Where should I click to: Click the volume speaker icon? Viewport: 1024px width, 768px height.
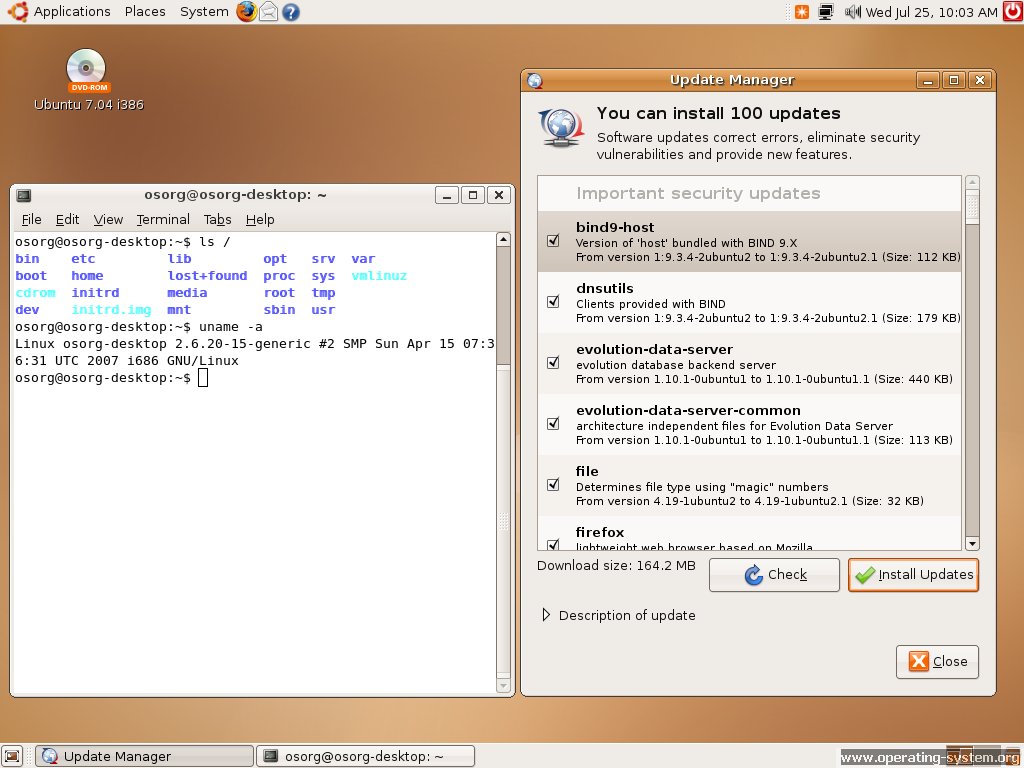852,12
